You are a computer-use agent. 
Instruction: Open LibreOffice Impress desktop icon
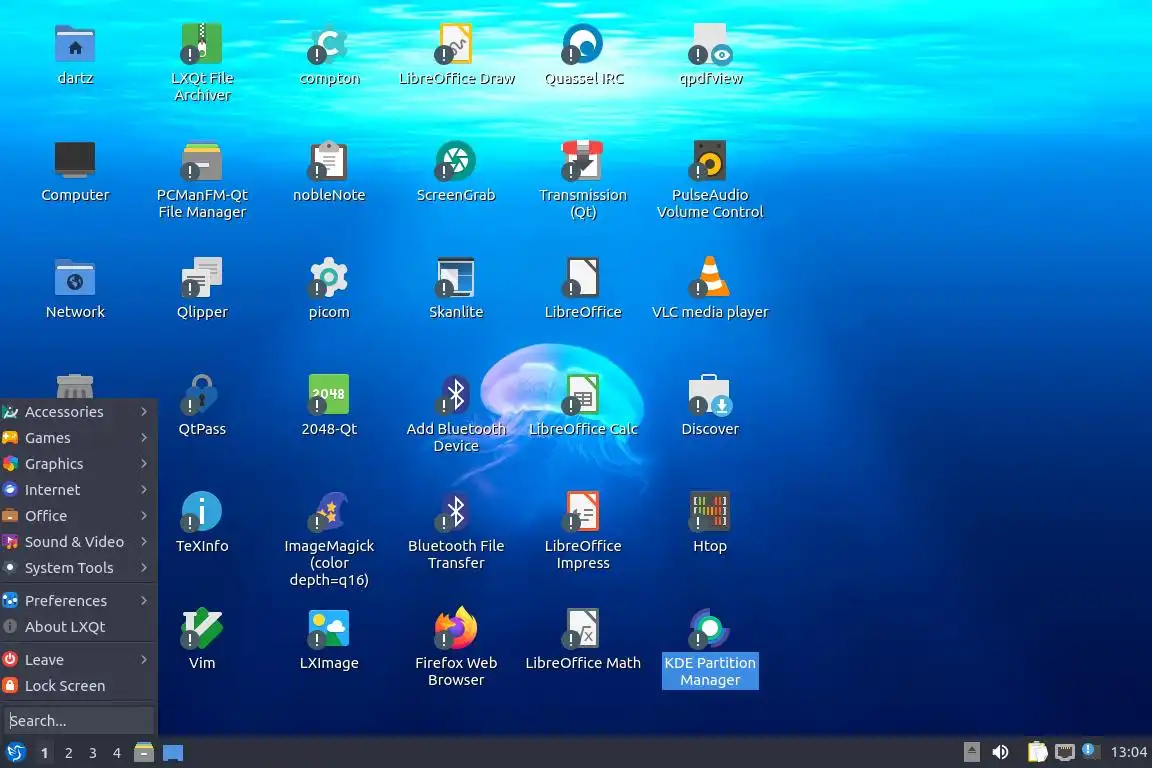[x=583, y=512]
